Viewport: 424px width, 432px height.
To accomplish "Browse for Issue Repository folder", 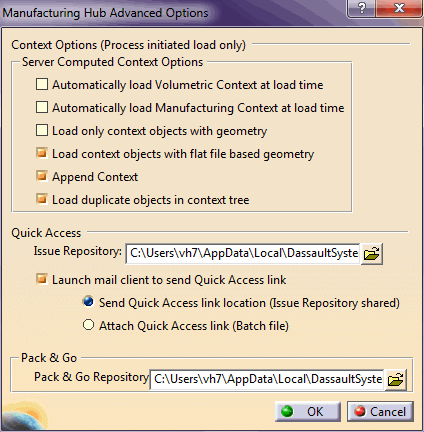I will click(x=371, y=254).
